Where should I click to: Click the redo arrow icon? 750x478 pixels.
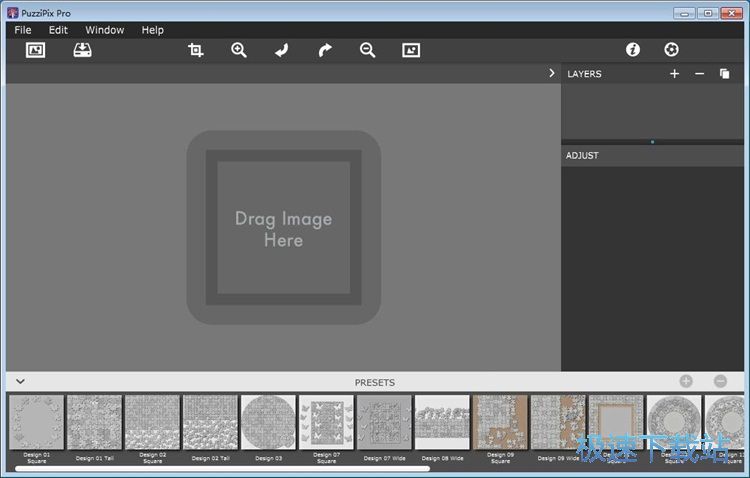tap(325, 50)
